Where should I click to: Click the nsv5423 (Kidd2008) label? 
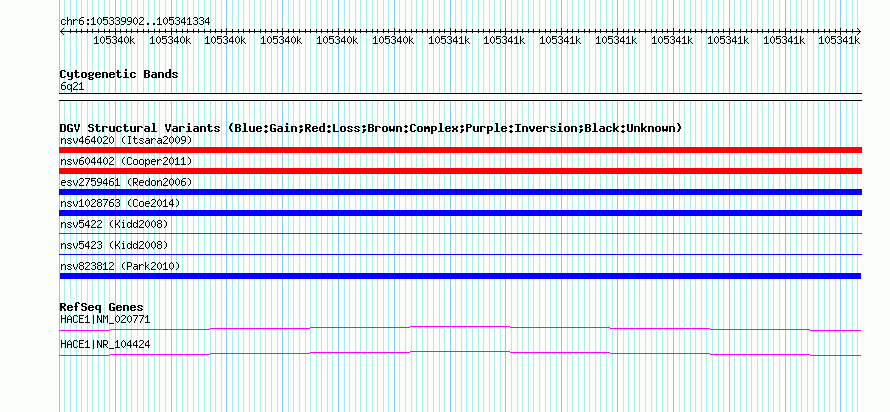tap(114, 245)
